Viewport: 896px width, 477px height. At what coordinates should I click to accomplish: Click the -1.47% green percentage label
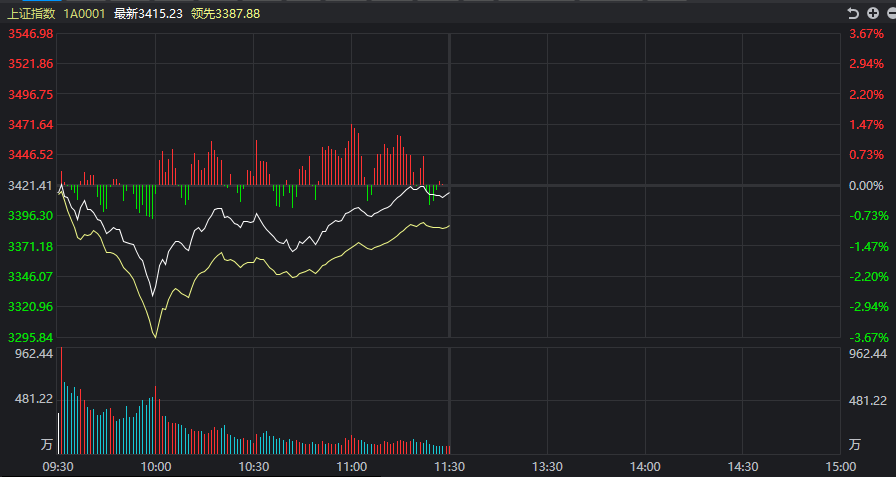(x=869, y=247)
